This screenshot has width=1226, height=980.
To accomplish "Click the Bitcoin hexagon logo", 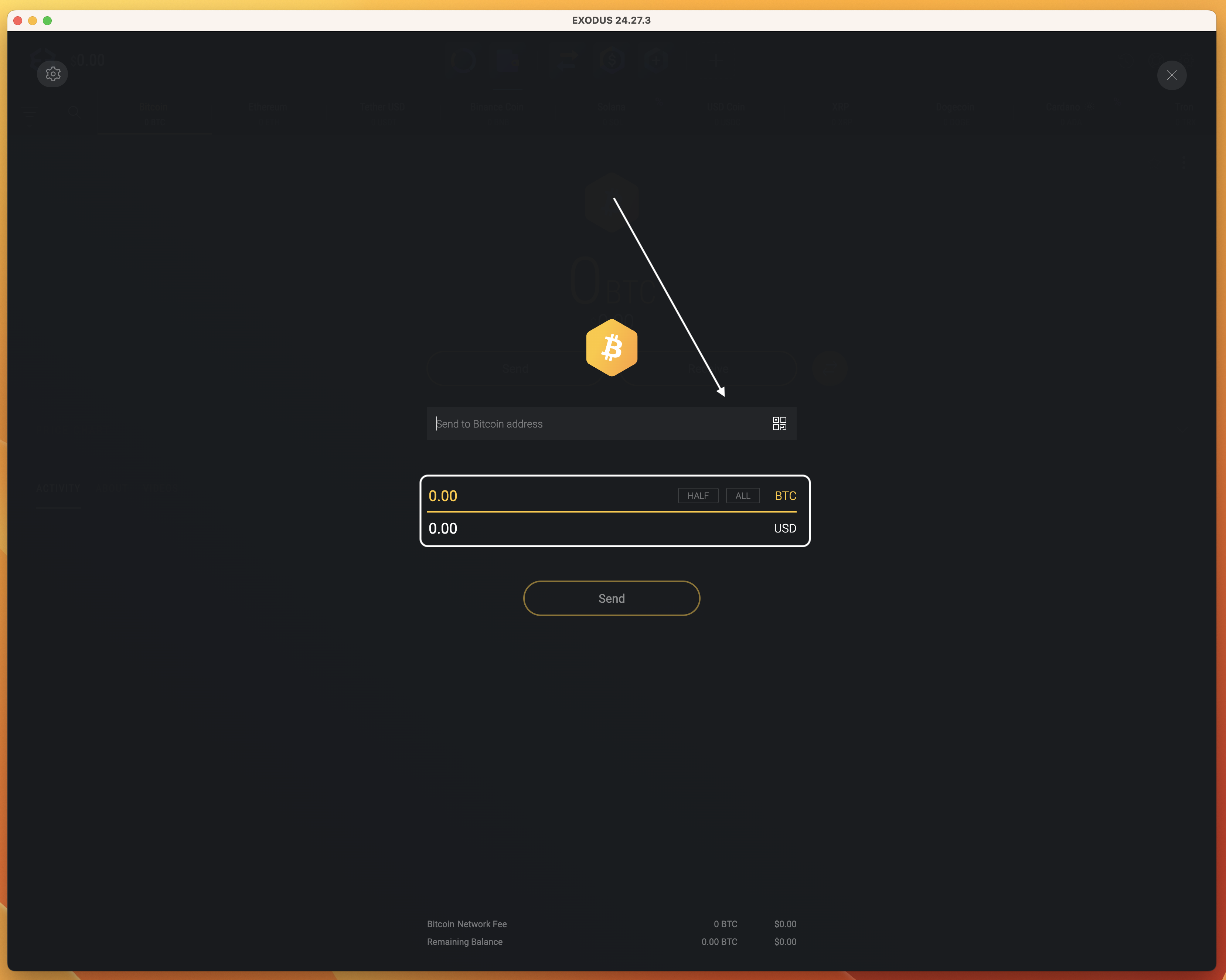I will pyautogui.click(x=612, y=347).
